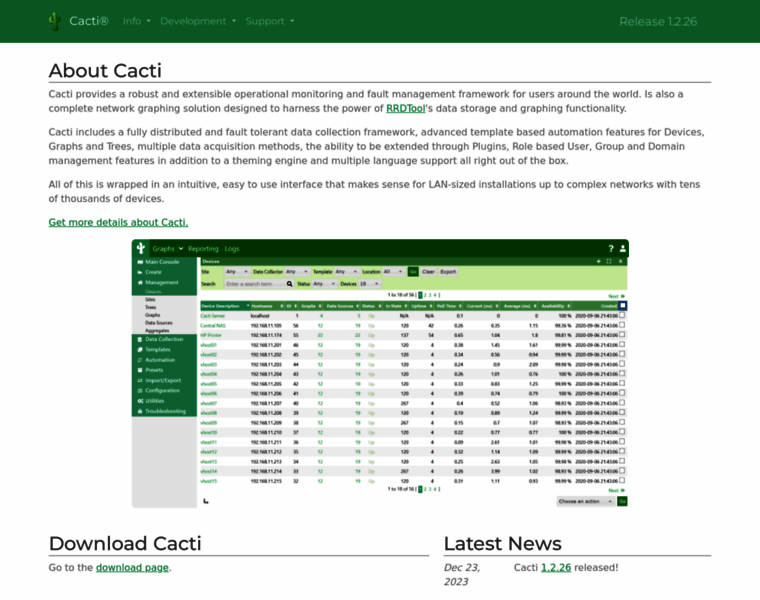Click the Export button in screenshot

(448, 272)
